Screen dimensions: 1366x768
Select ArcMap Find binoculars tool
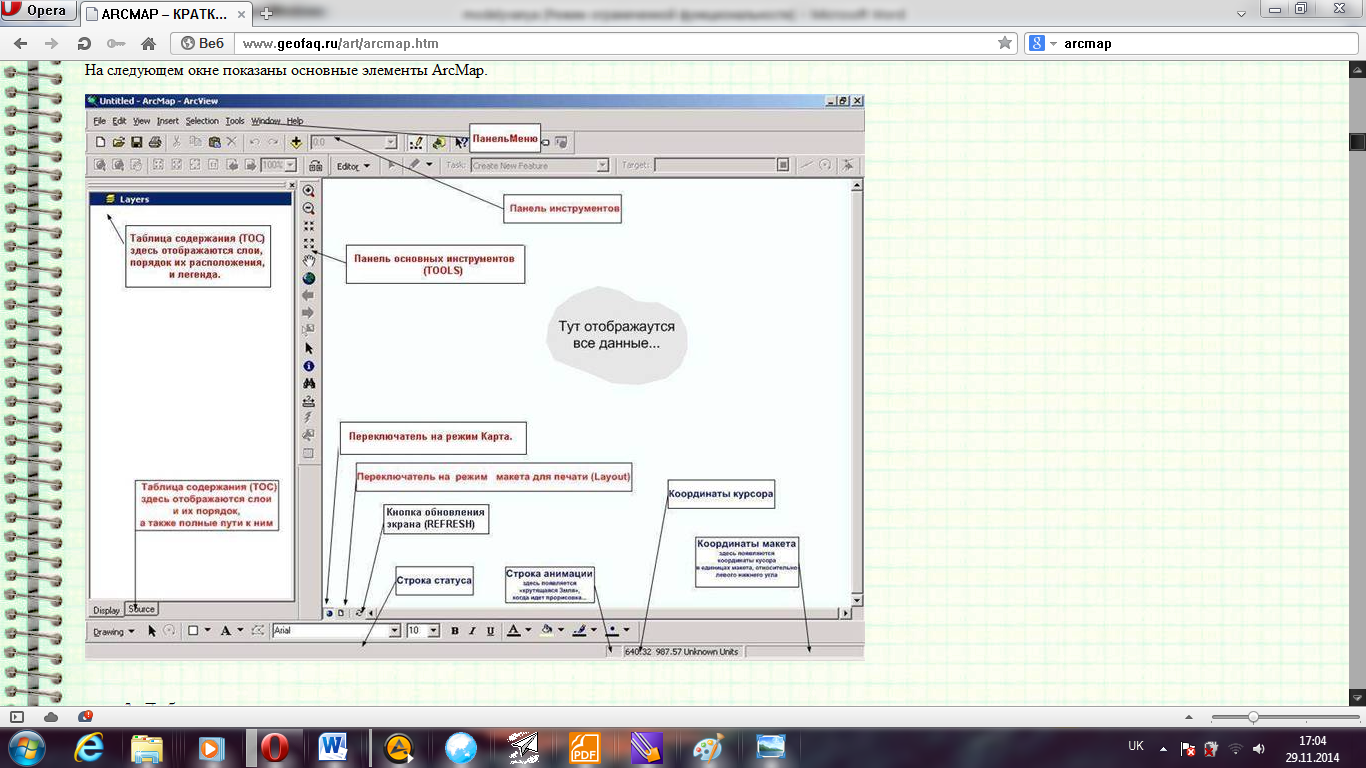tap(309, 383)
